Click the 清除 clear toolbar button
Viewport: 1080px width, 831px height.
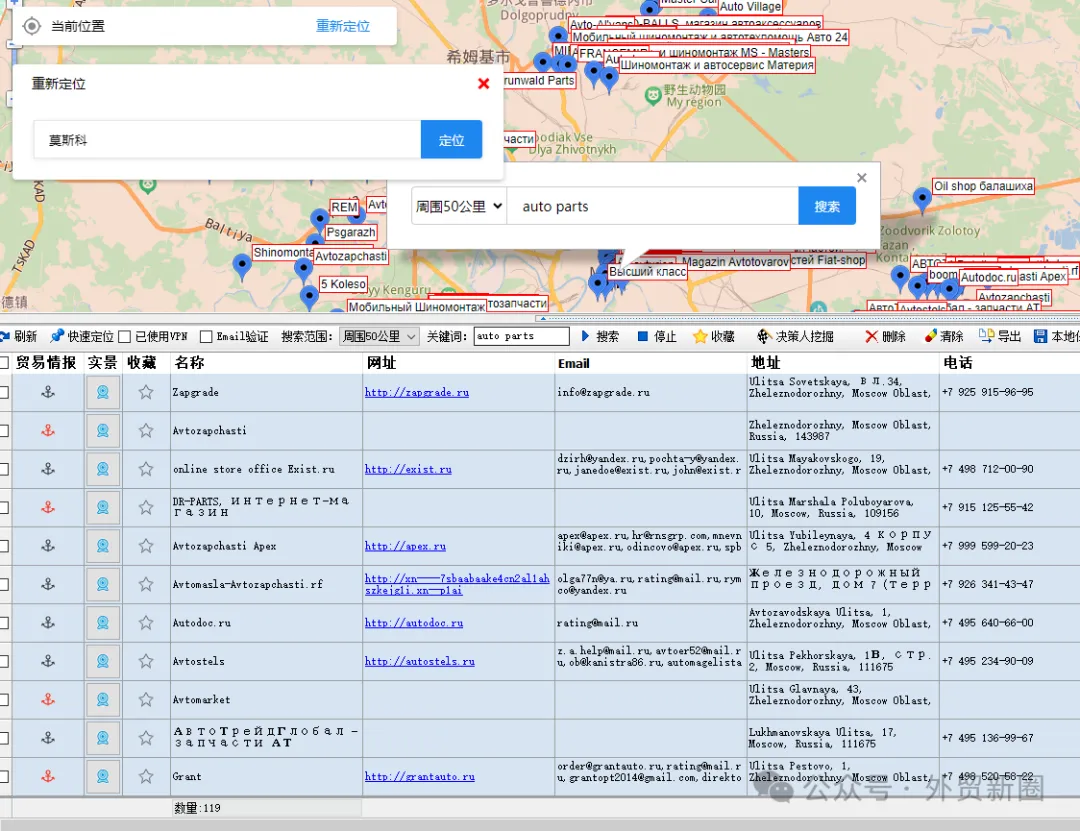coord(944,336)
